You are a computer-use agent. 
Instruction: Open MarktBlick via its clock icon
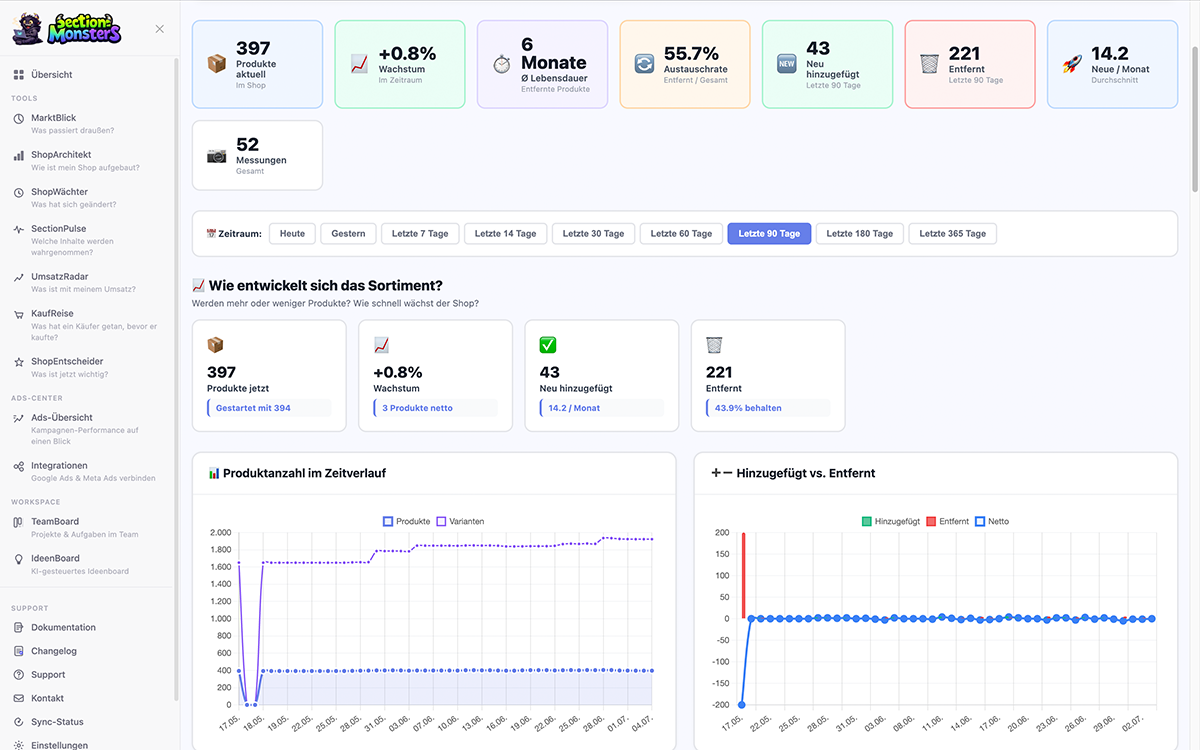[x=19, y=118]
